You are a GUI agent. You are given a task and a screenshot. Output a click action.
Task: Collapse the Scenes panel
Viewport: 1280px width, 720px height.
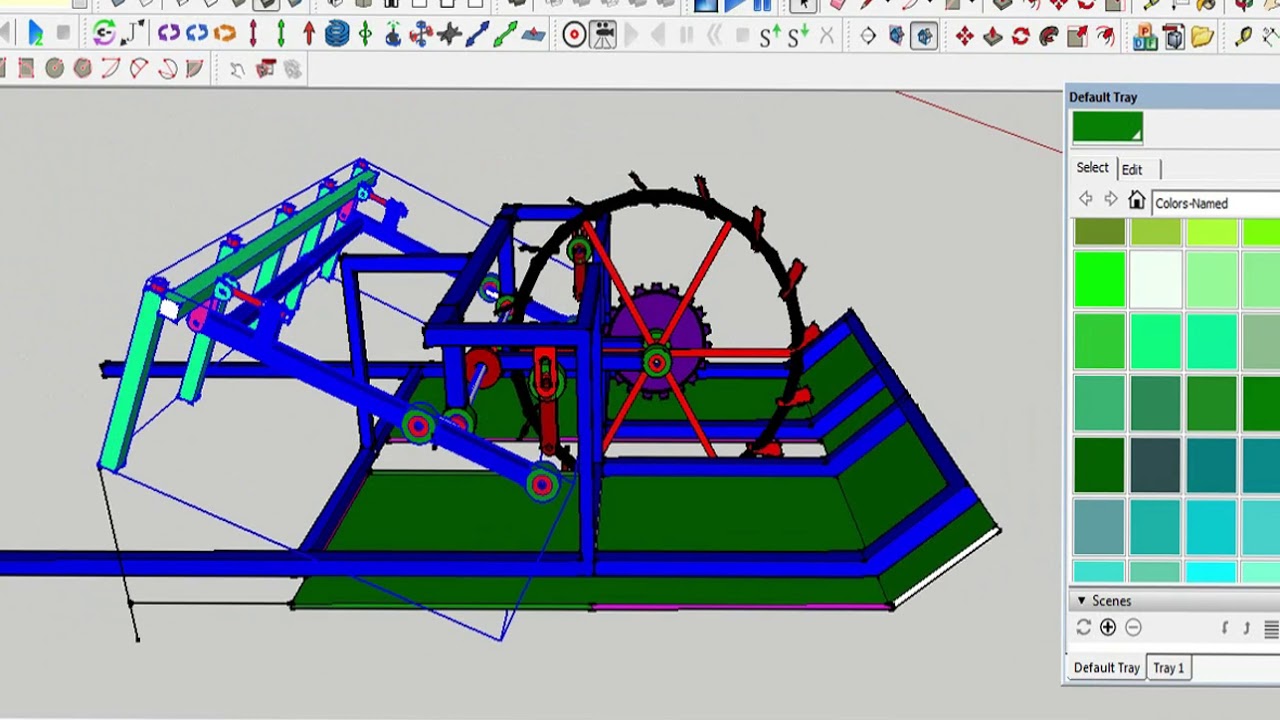[1081, 601]
